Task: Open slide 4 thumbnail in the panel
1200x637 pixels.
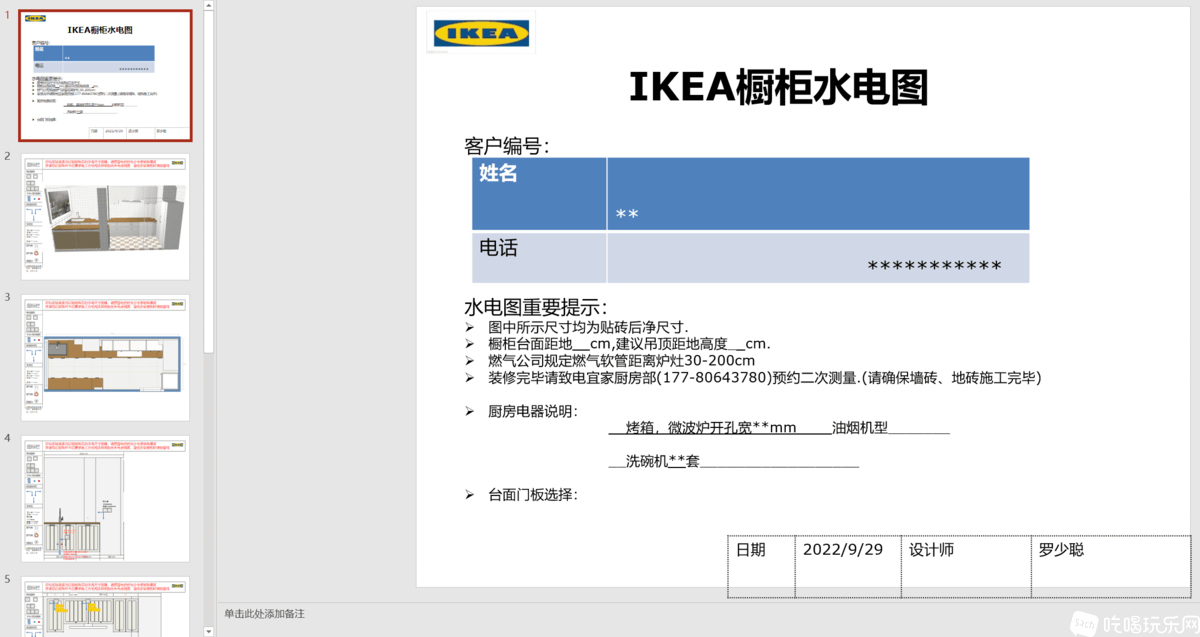Action: [105, 499]
